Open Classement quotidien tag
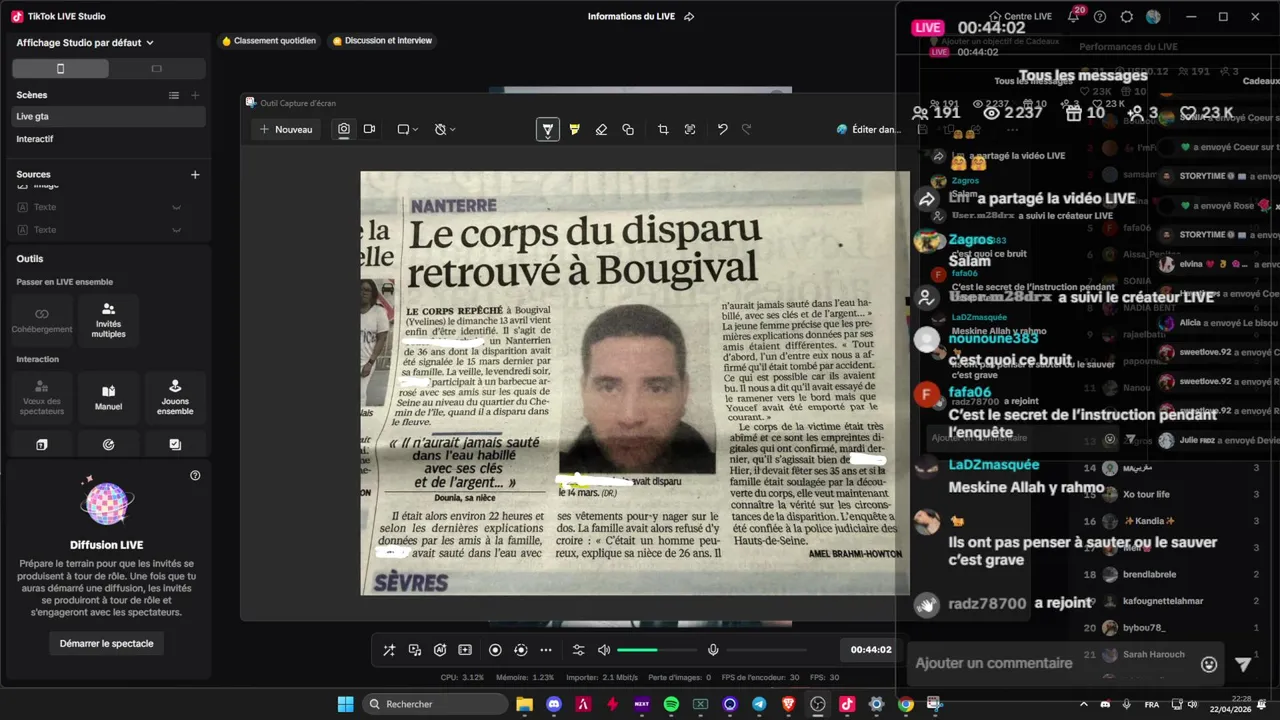The image size is (1280, 720). tap(269, 41)
